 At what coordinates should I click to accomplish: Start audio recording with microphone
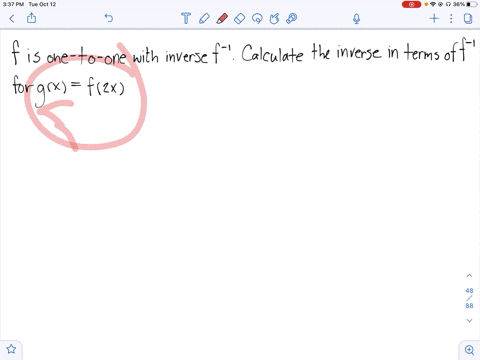pyautogui.click(x=357, y=19)
